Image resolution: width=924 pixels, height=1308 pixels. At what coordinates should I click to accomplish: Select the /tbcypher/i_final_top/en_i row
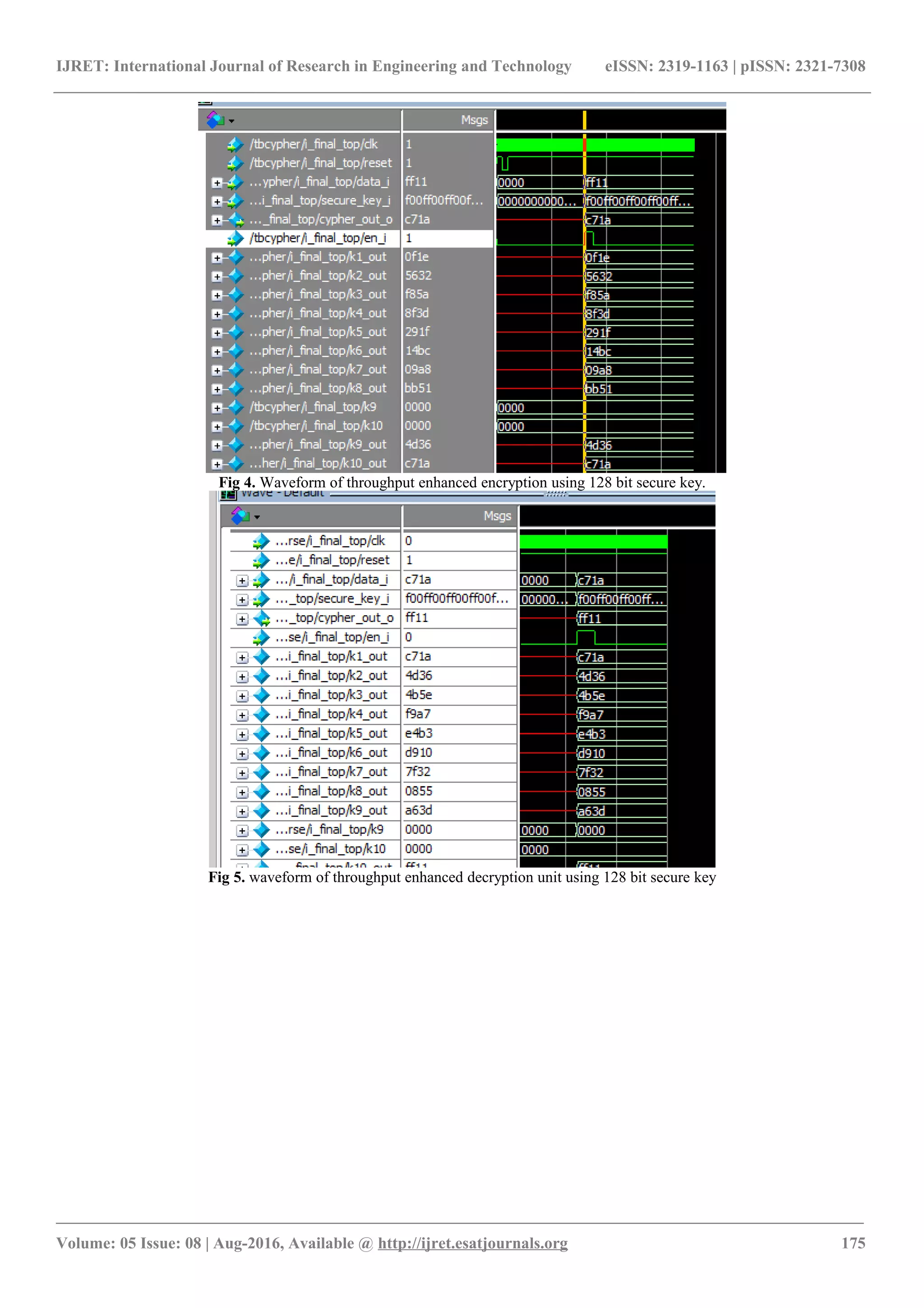point(350,239)
